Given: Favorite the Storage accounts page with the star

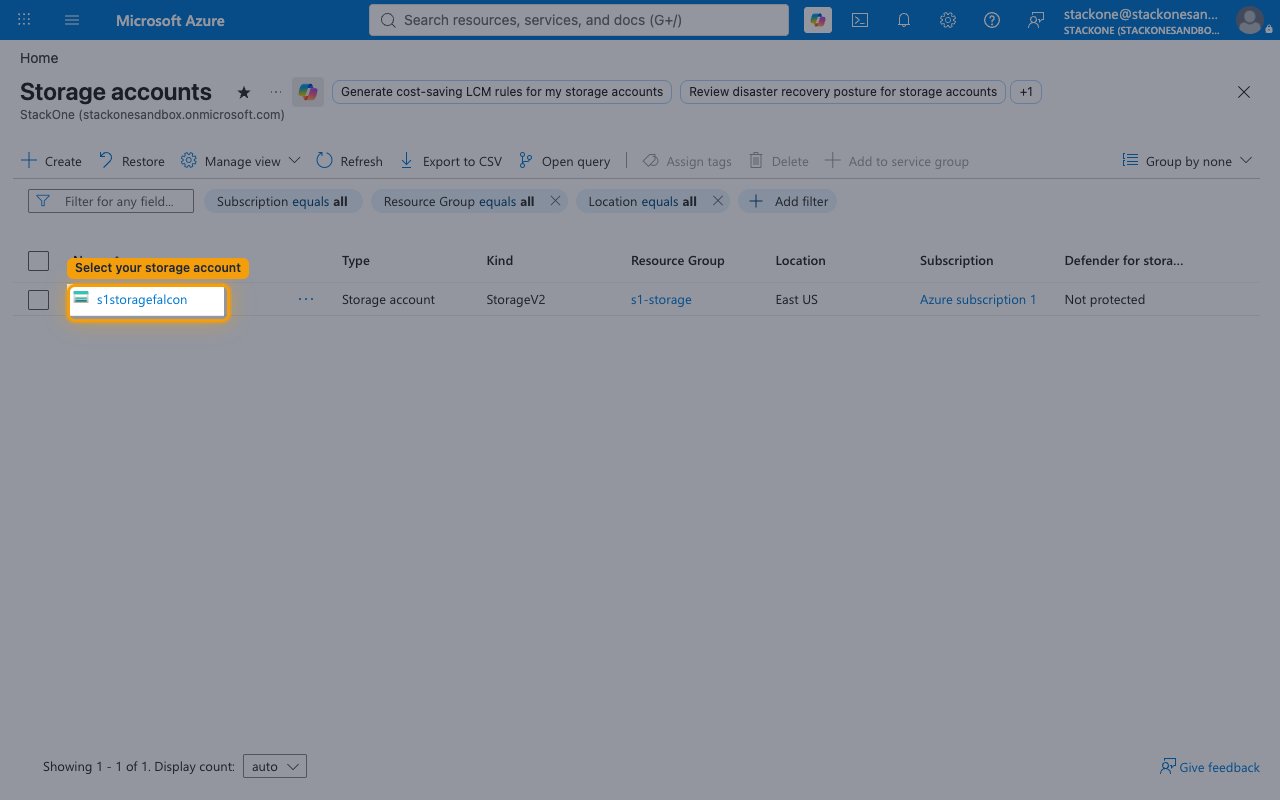Looking at the screenshot, I should coord(244,92).
